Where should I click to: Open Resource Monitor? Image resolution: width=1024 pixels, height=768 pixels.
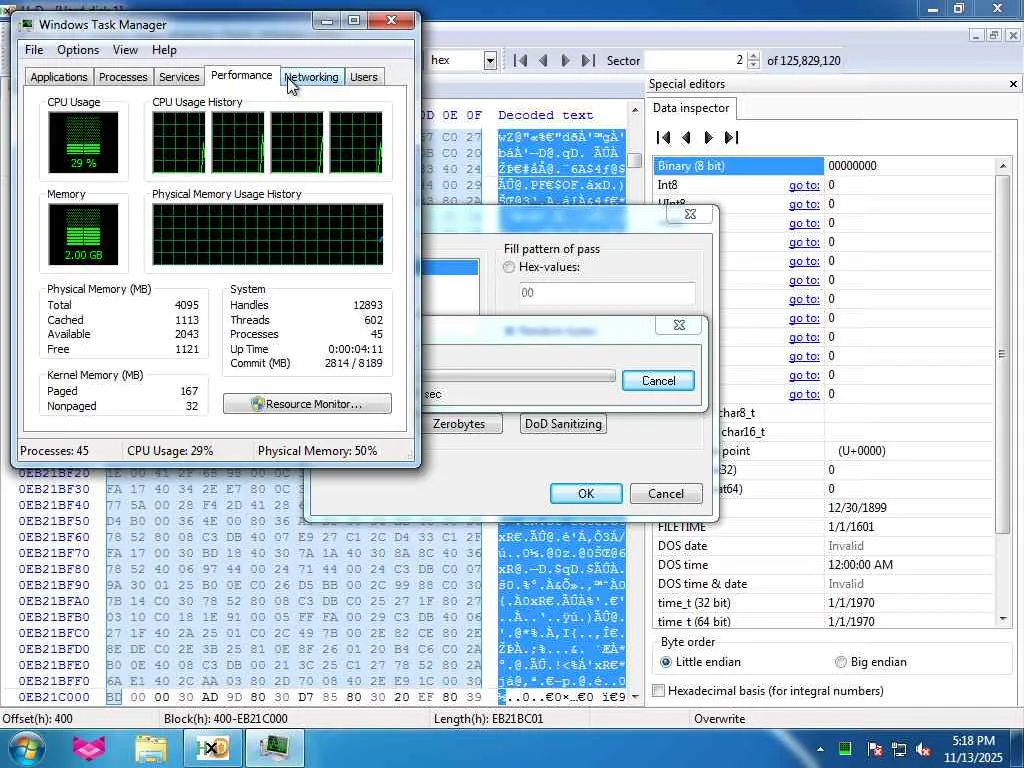(307, 404)
